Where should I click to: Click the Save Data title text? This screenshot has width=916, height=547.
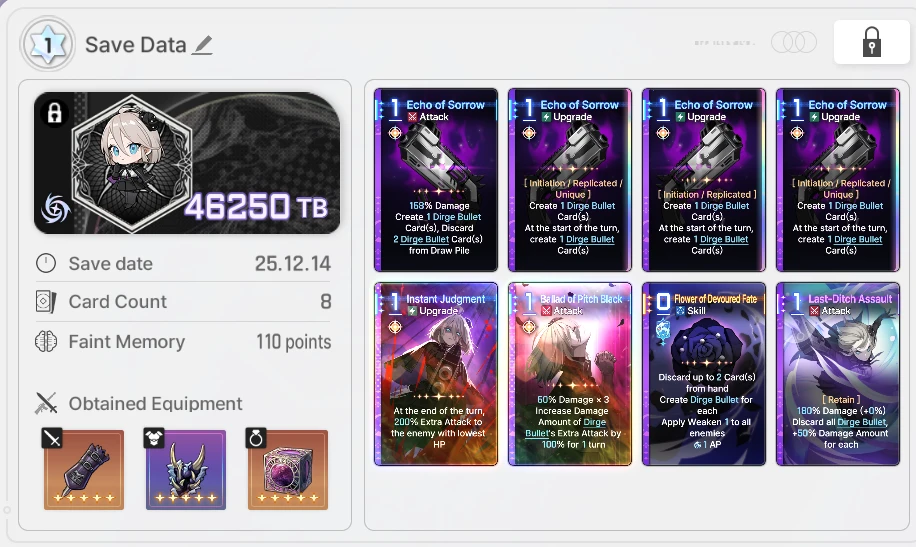136,45
